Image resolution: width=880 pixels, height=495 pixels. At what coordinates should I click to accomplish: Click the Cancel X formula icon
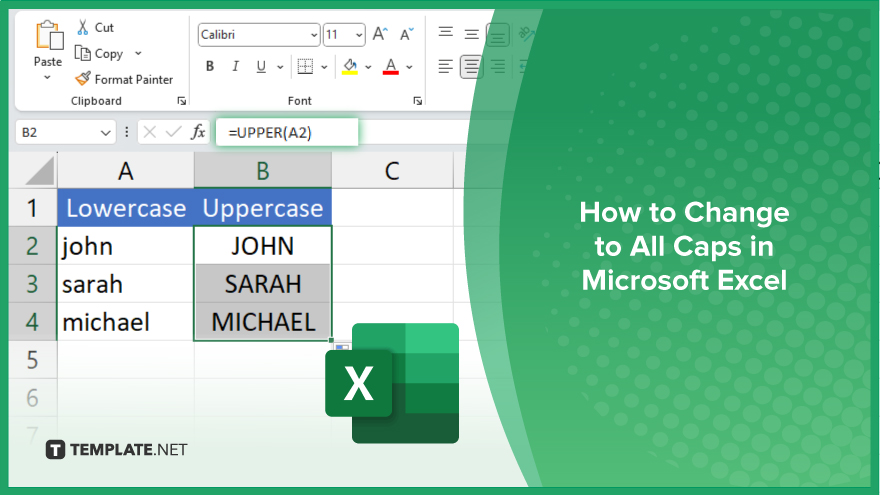(x=149, y=132)
